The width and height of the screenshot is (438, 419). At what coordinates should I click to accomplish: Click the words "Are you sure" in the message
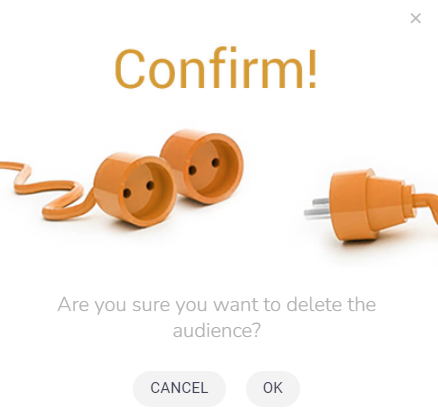click(x=114, y=304)
